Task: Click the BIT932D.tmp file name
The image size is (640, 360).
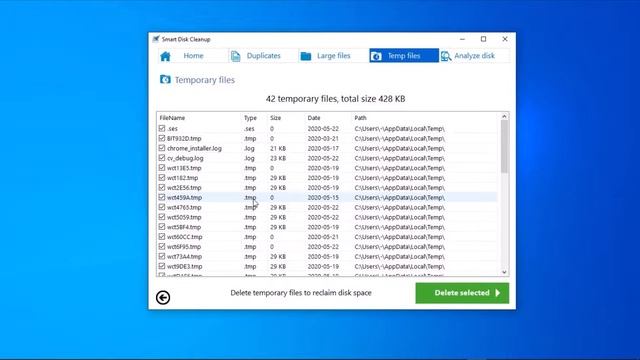Action: [184, 139]
